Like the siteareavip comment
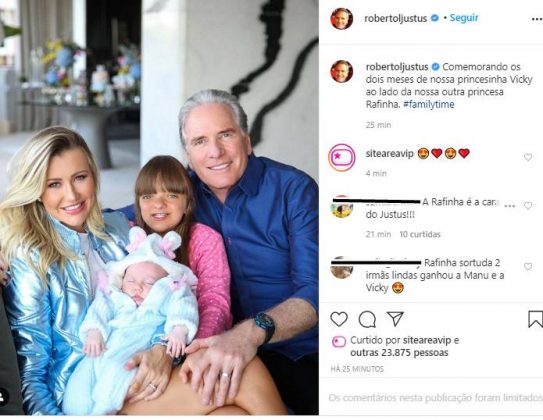Viewport: 543px width, 420px height. point(528,157)
